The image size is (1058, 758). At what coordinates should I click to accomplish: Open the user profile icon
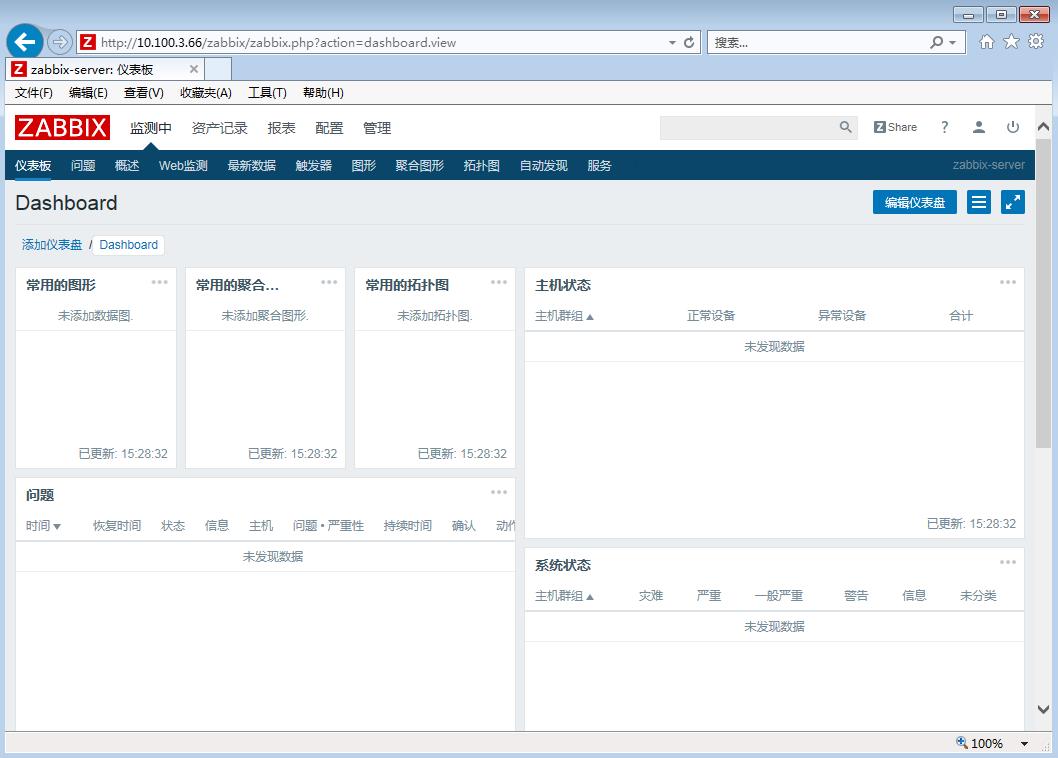pos(979,127)
